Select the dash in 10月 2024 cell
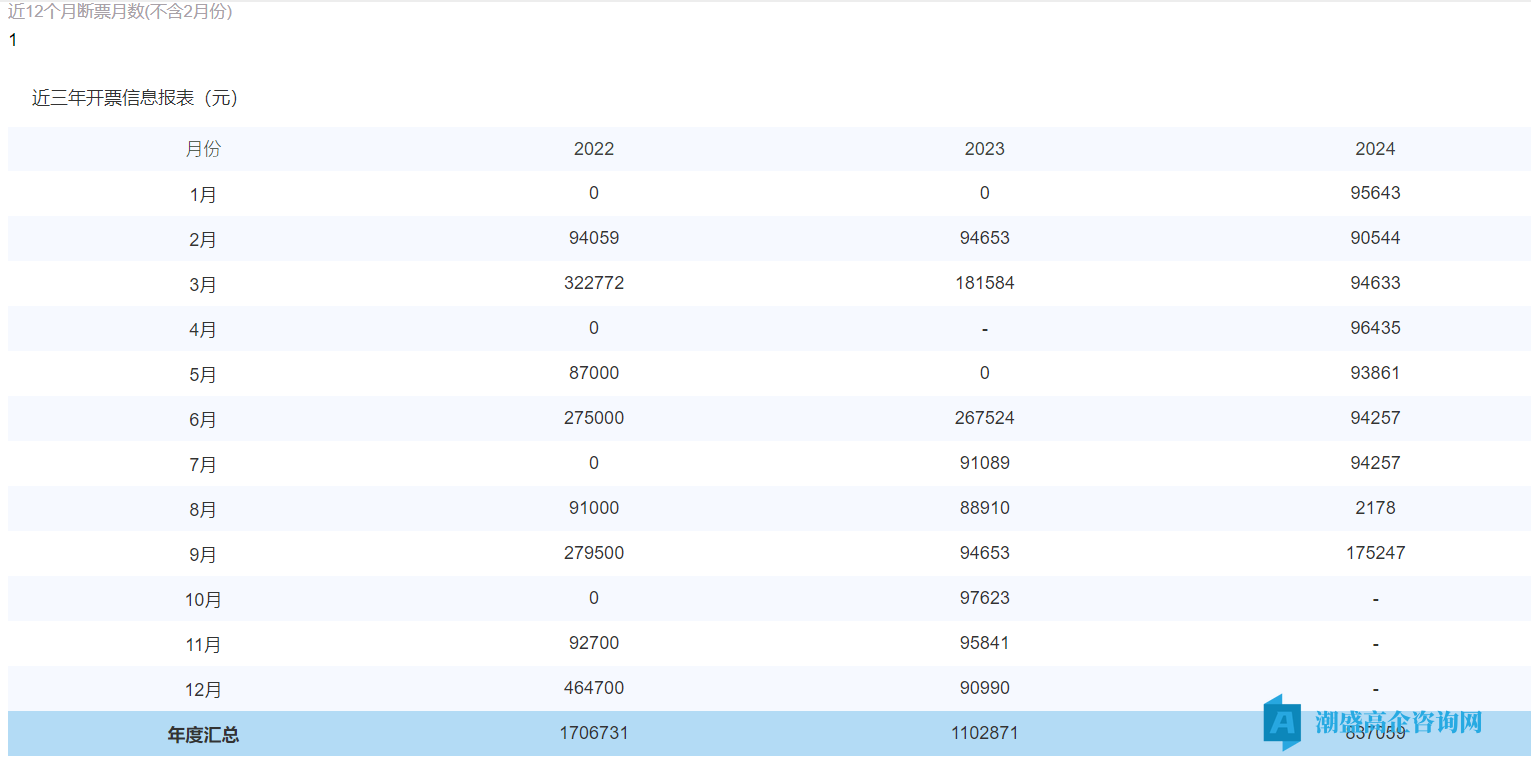 click(x=1376, y=599)
